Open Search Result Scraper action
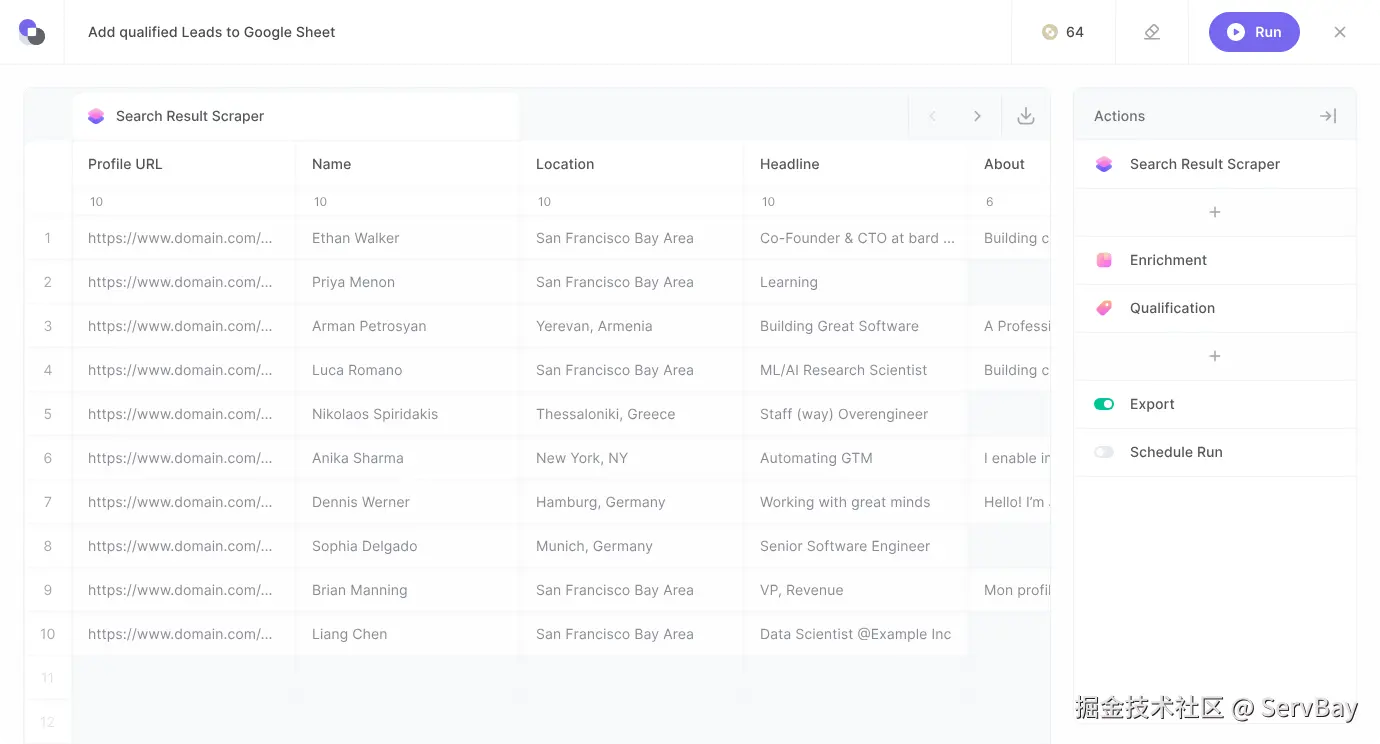This screenshot has width=1380, height=744. pyautogui.click(x=1215, y=164)
